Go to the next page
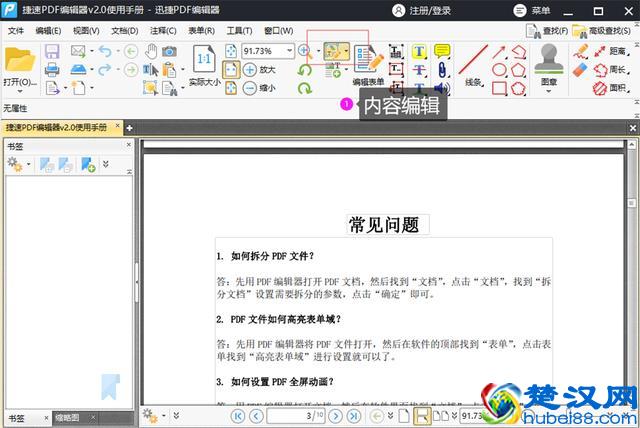This screenshot has width=640, height=428. coord(336,416)
